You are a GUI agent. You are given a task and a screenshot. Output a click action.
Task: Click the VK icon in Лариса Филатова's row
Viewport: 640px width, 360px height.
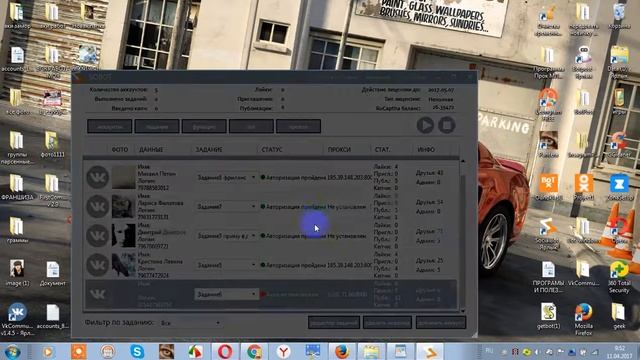(x=98, y=207)
